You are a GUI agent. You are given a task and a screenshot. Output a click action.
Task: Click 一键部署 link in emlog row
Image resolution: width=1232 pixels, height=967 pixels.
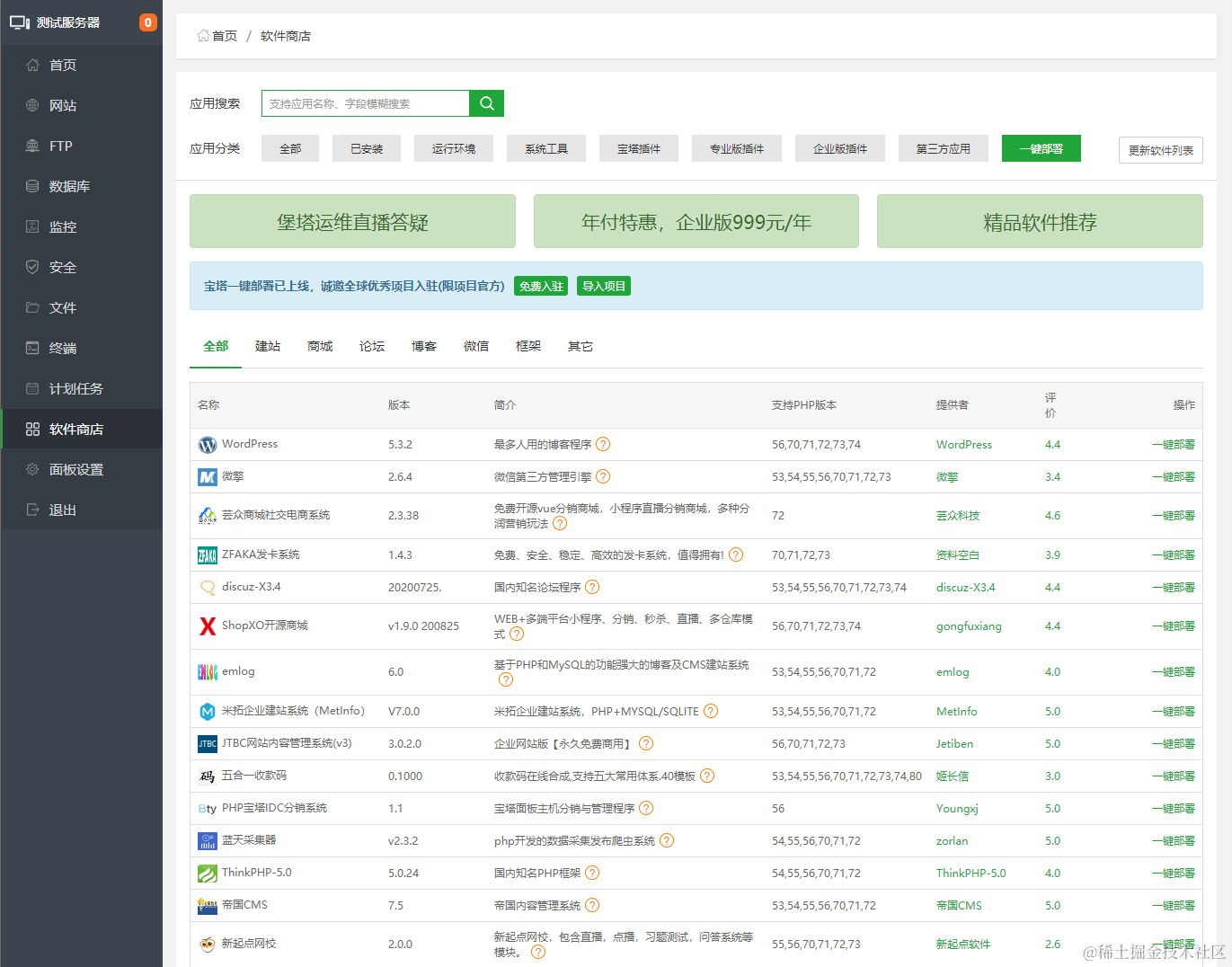tap(1174, 671)
